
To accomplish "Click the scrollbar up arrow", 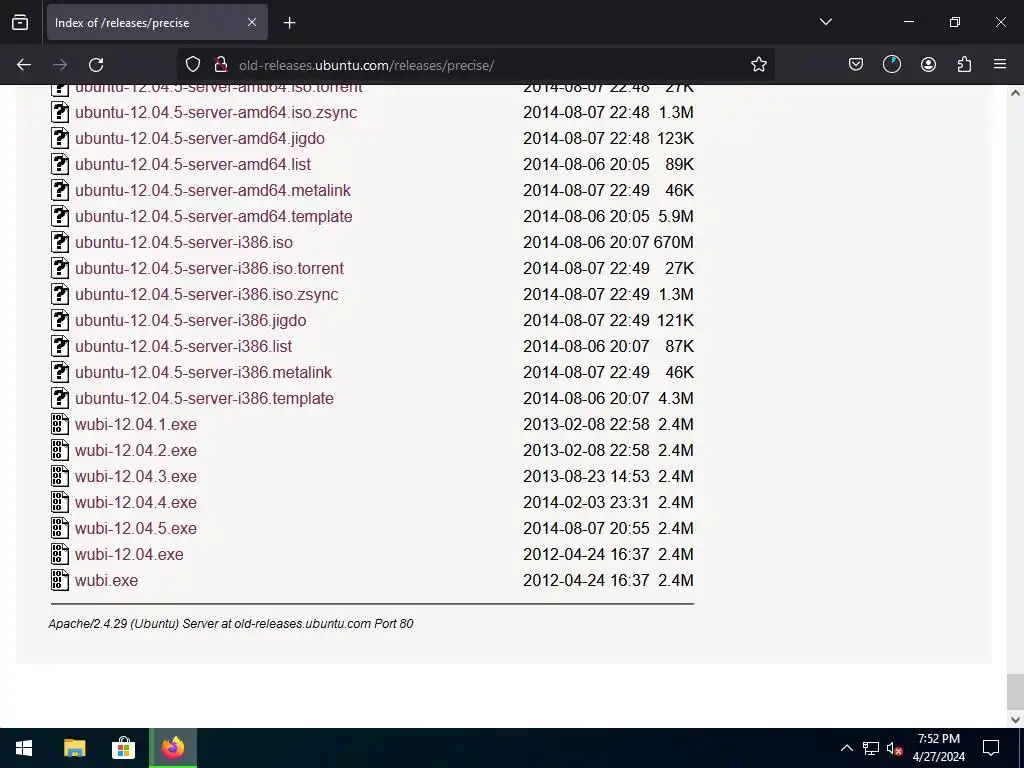I will click(1015, 93).
